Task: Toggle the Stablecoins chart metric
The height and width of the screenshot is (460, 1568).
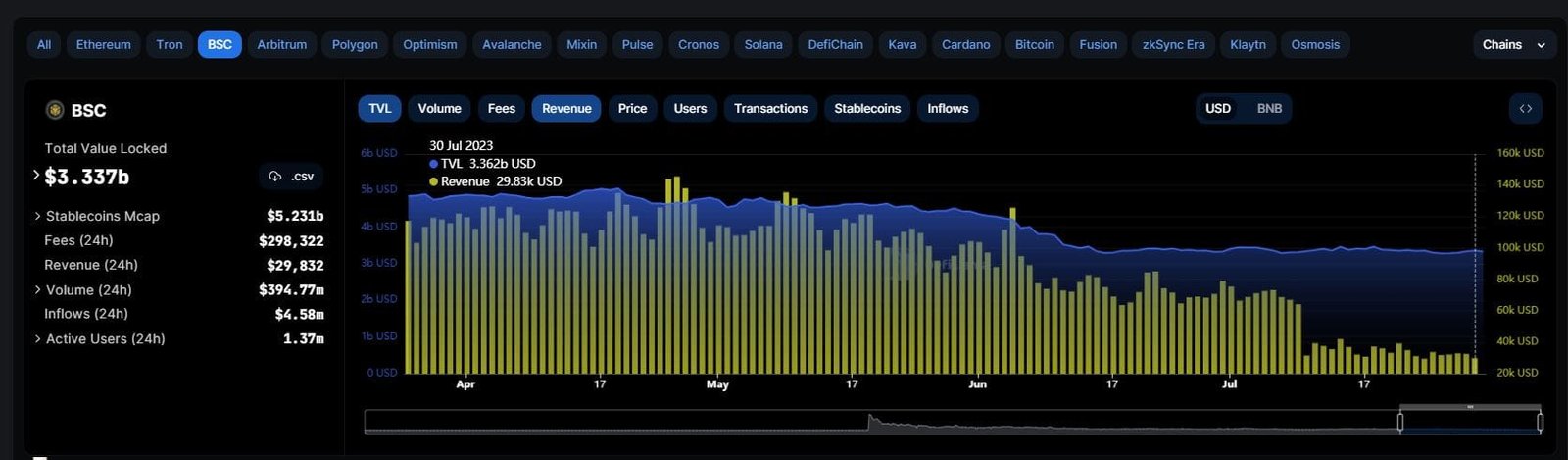Action: pos(867,108)
